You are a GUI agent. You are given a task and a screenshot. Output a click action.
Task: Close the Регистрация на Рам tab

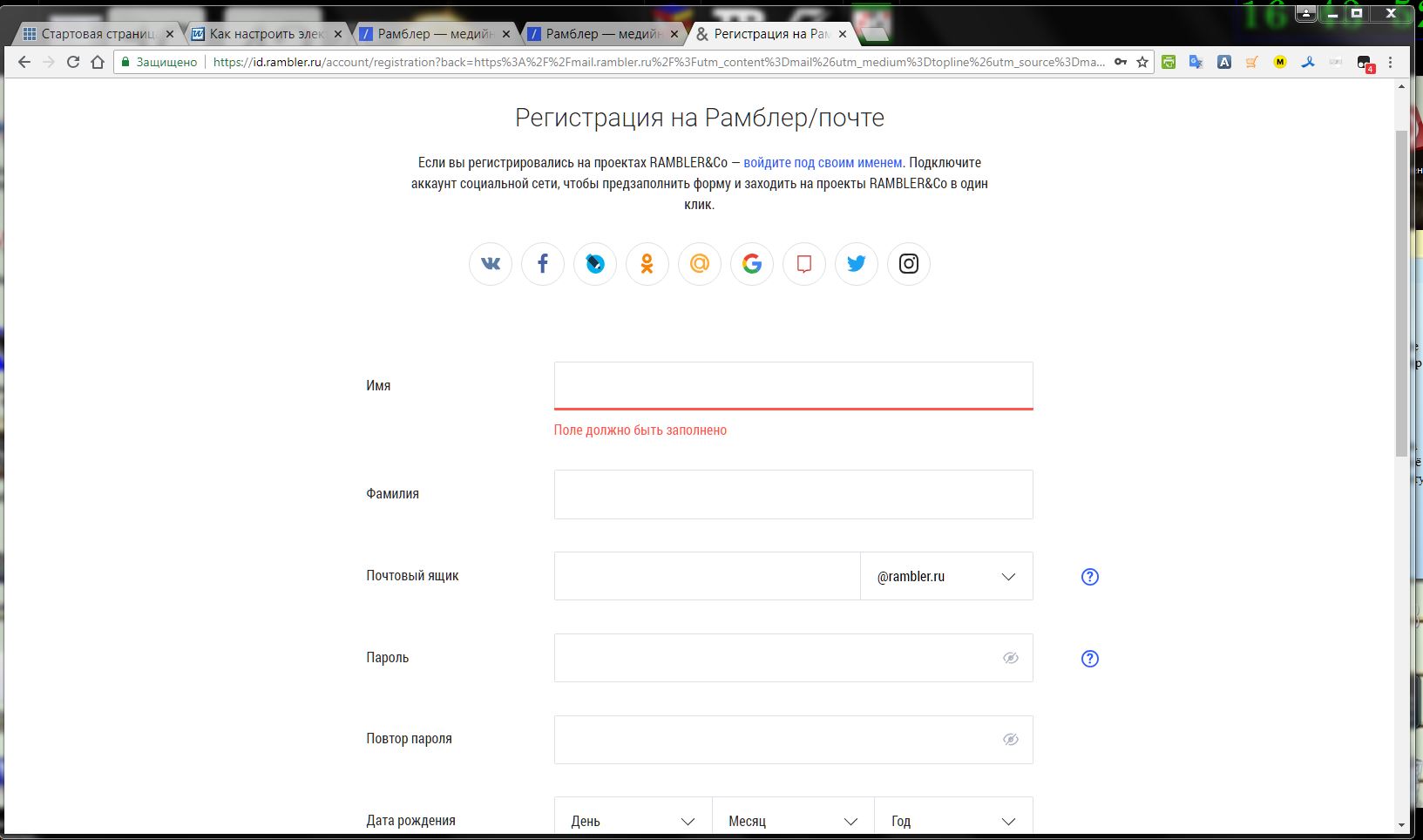point(842,35)
